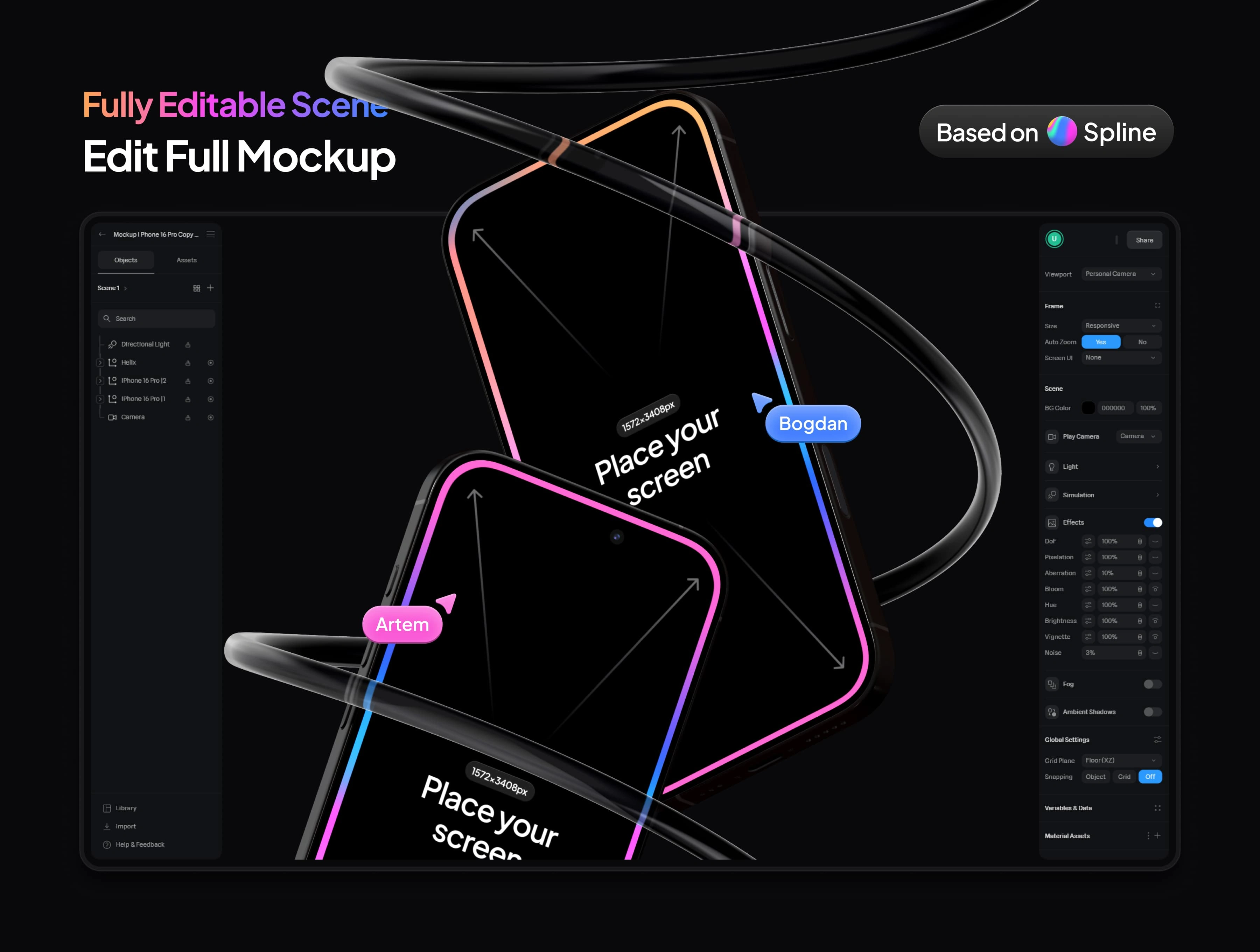
Task: Add a new scene with the plus icon
Action: 211,288
